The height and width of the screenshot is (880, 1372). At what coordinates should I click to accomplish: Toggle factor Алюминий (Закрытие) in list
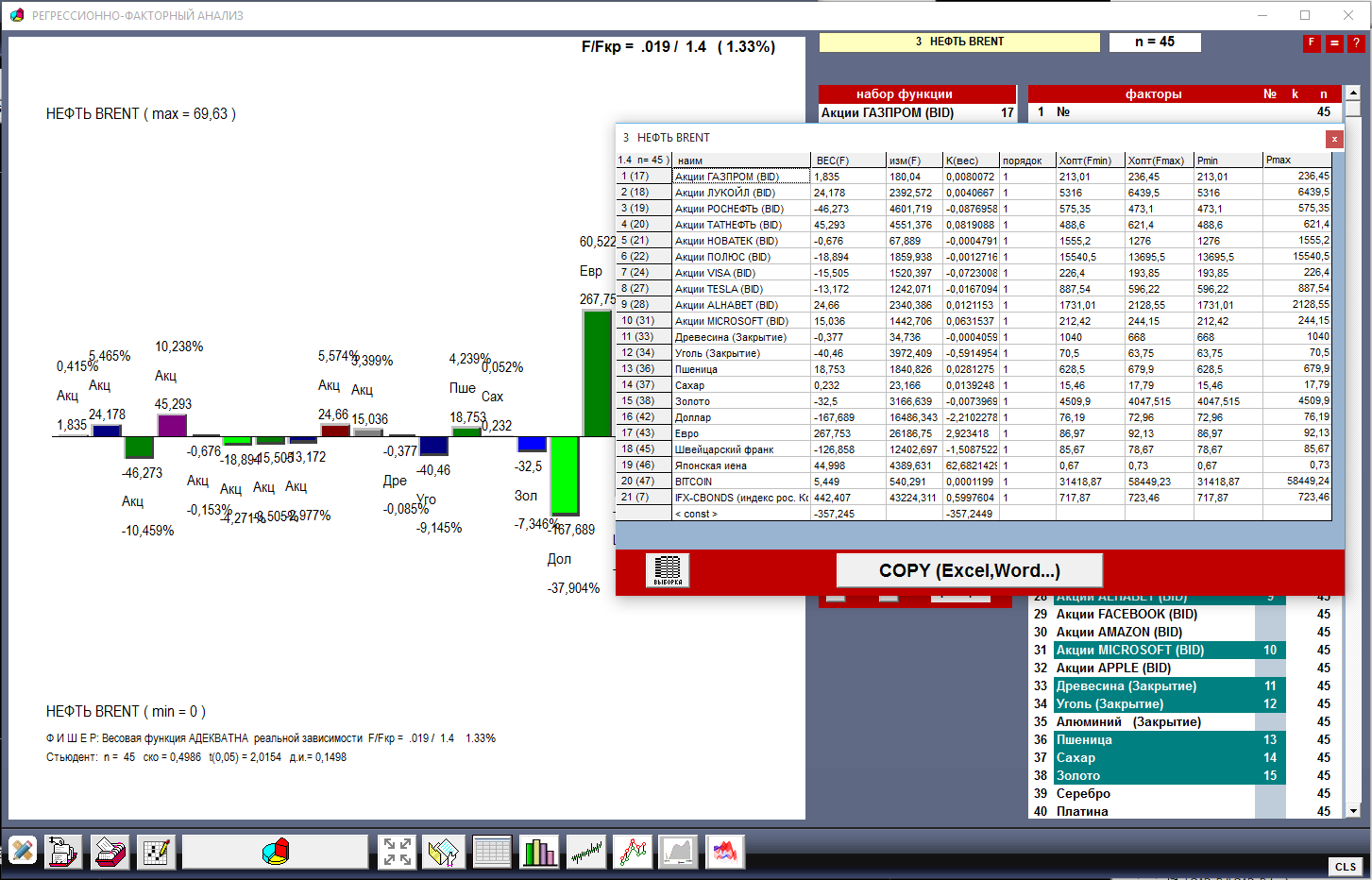click(x=1127, y=722)
